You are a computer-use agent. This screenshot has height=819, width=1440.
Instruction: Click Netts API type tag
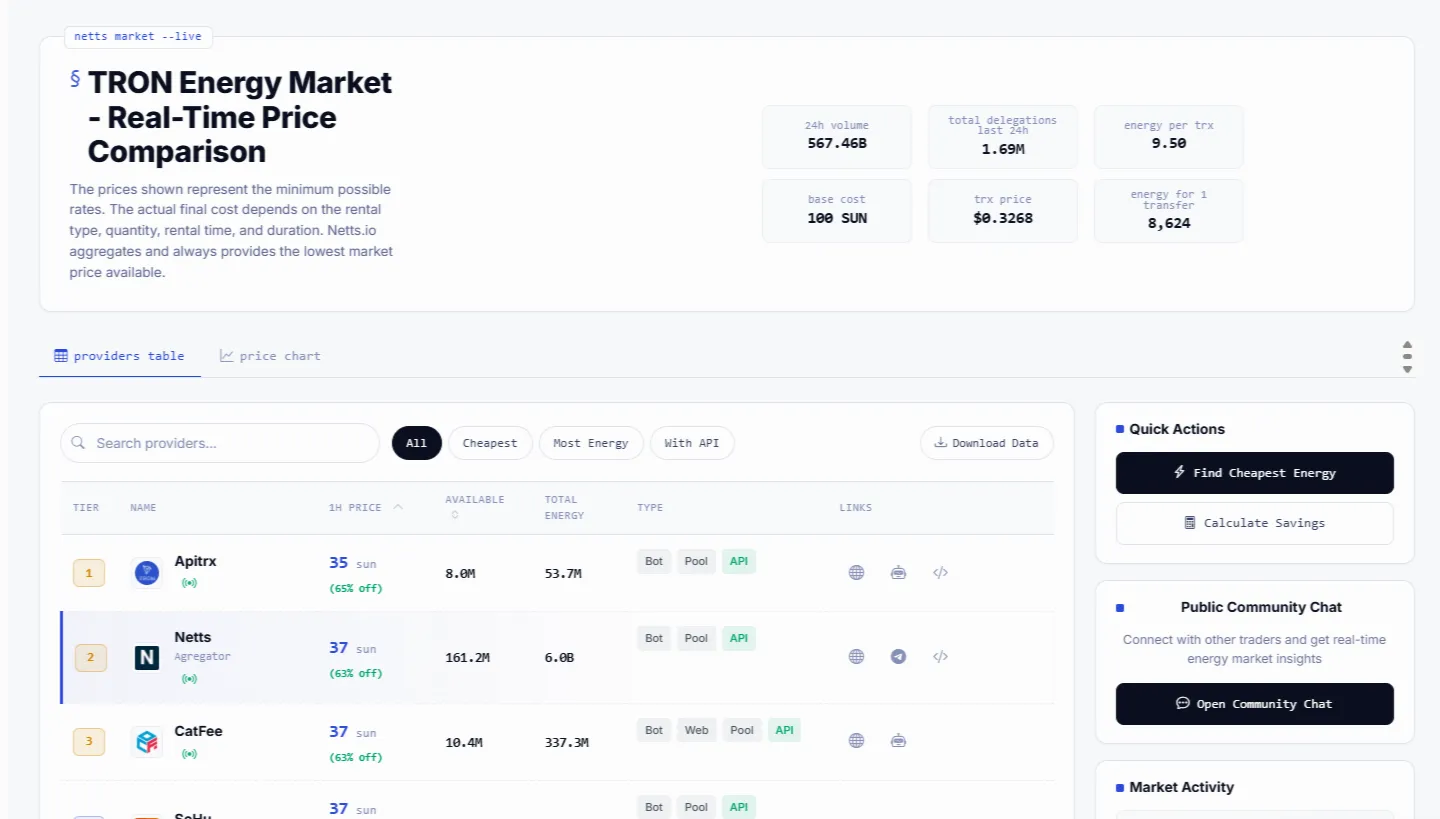point(739,638)
